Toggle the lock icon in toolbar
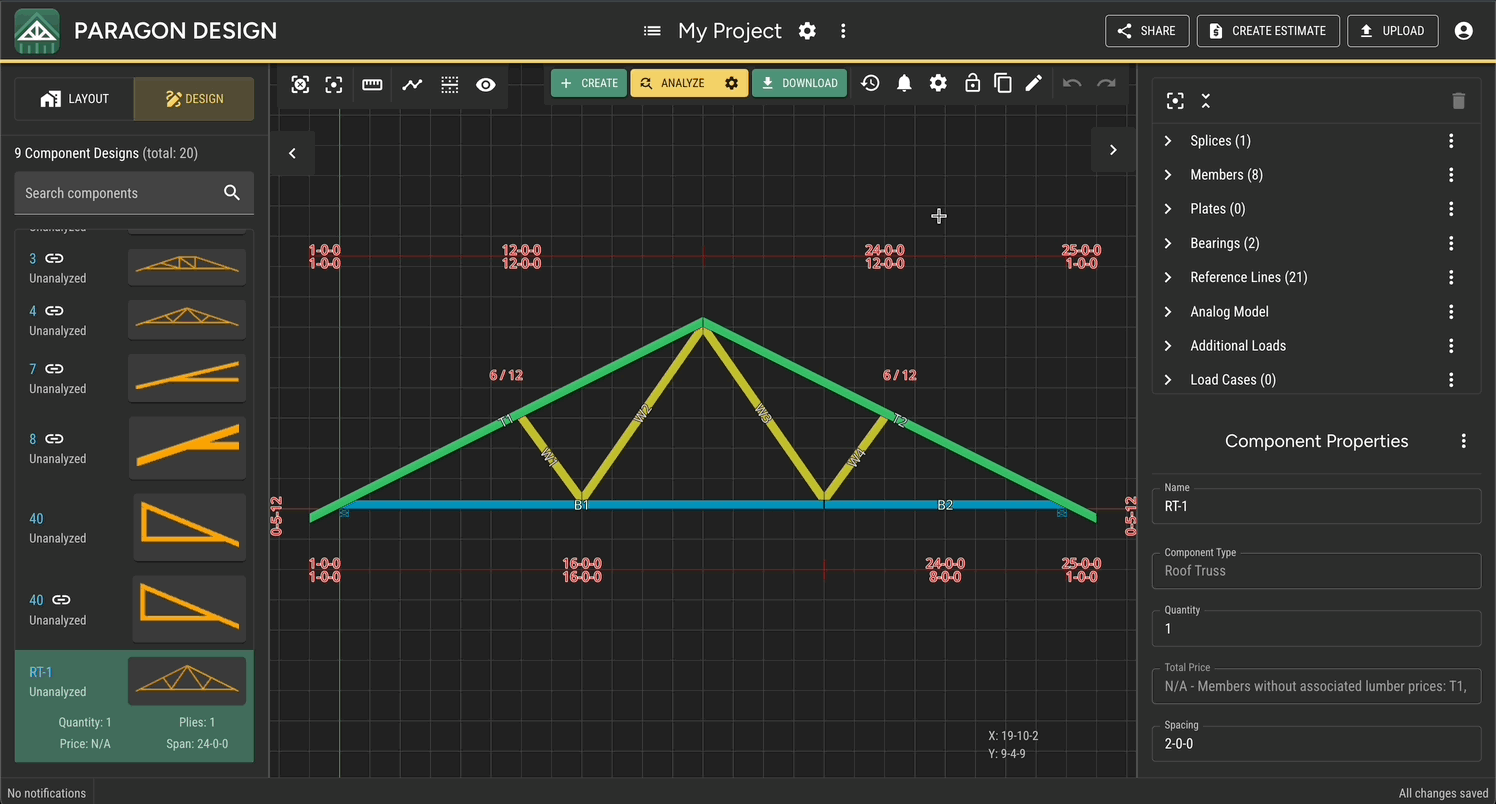 coord(972,83)
